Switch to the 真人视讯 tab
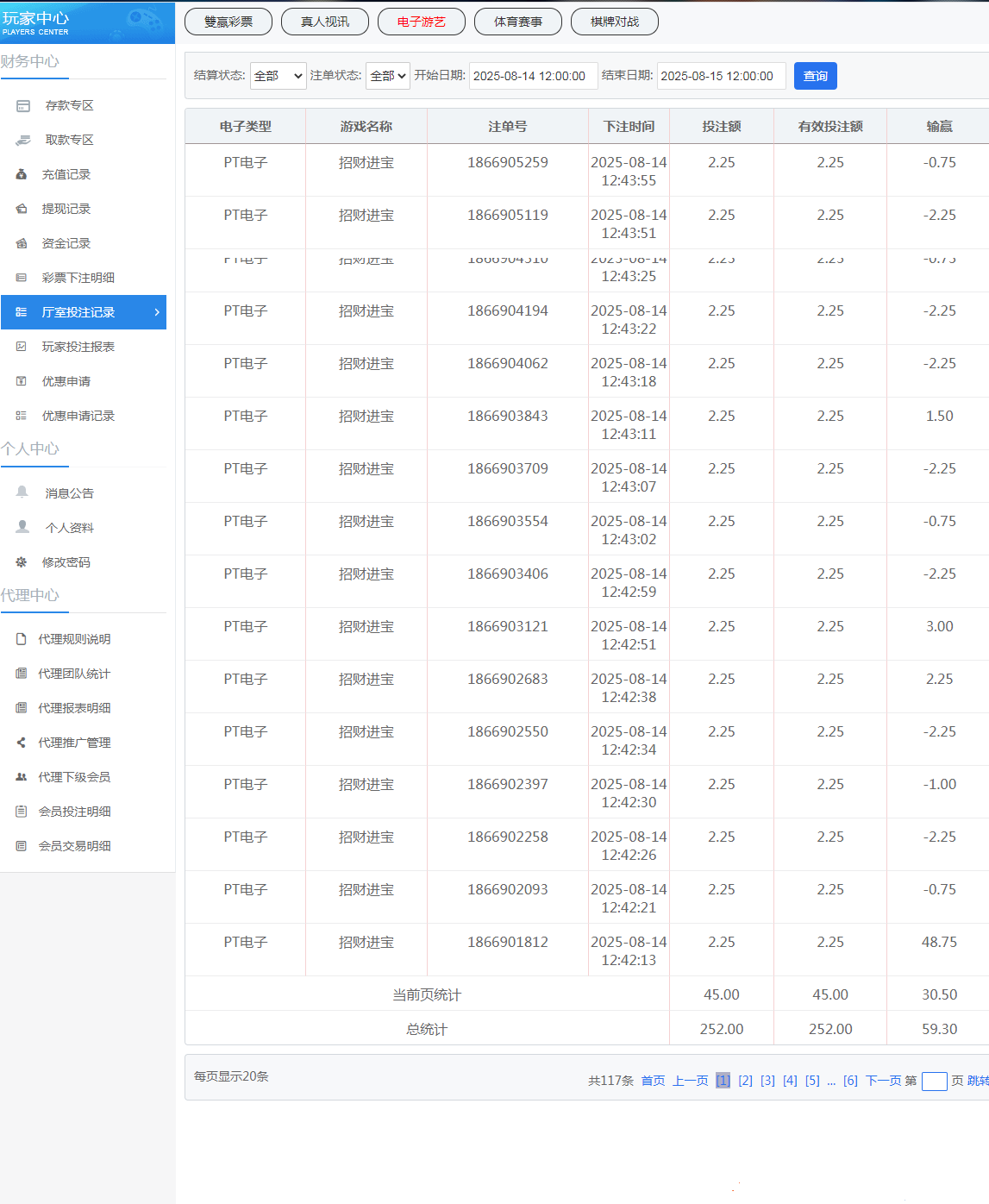This screenshot has width=989, height=1204. (x=325, y=22)
